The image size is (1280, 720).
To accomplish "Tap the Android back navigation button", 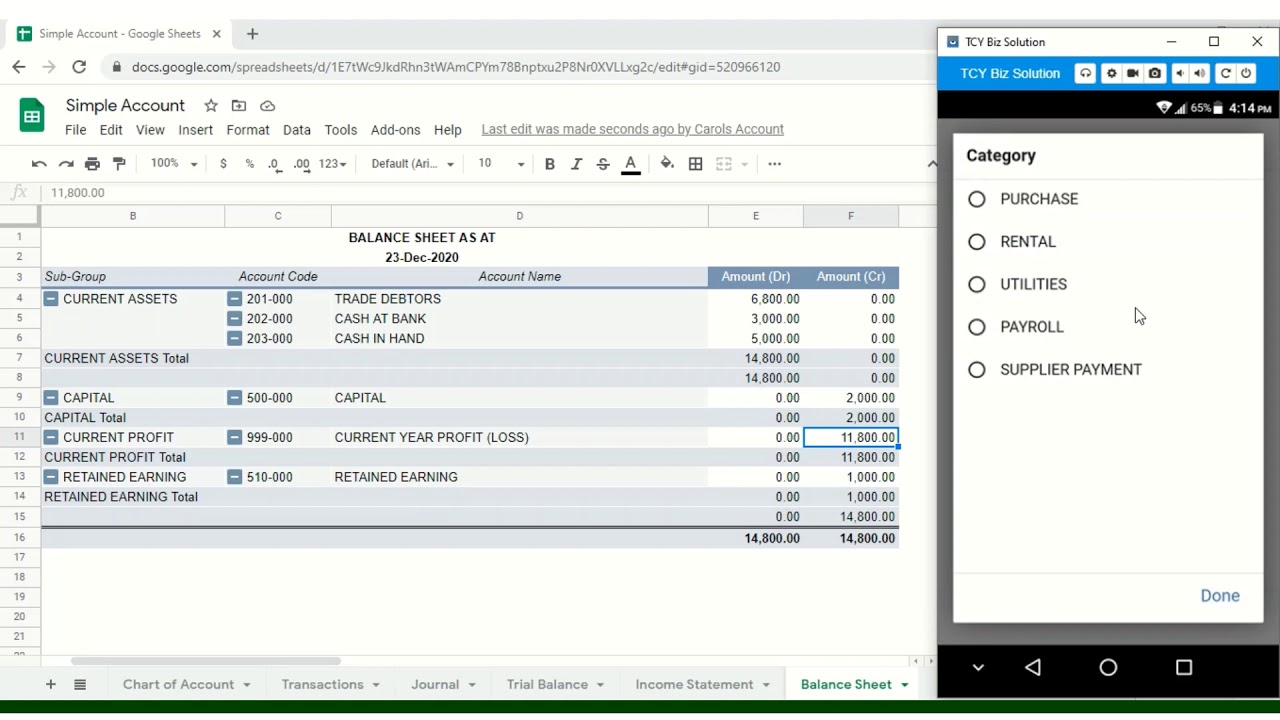I will 1033,667.
